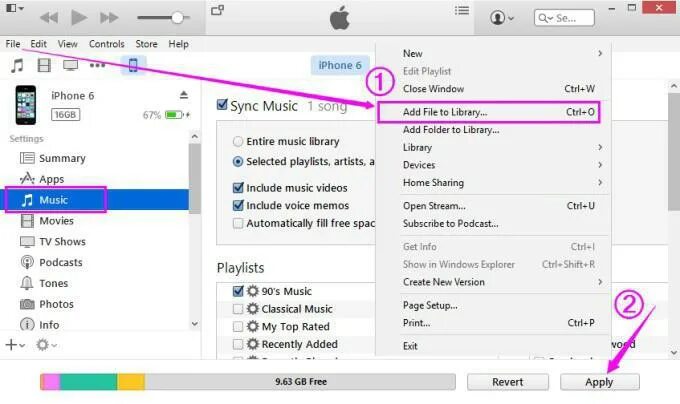Choose Open Stream from the menu
Image resolution: width=680 pixels, height=404 pixels.
[494, 206]
